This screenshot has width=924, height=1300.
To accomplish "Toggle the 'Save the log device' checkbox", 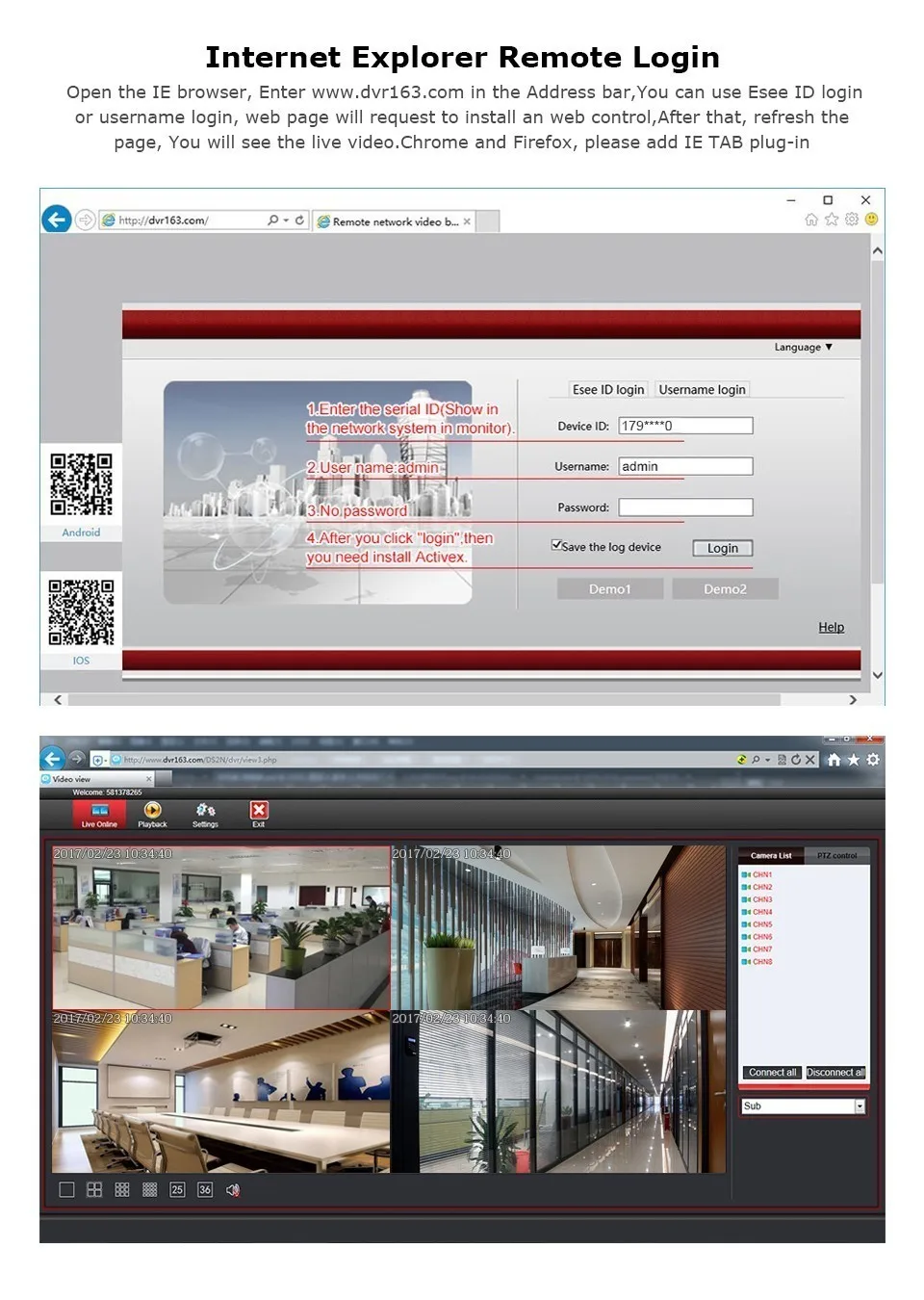I will [556, 545].
